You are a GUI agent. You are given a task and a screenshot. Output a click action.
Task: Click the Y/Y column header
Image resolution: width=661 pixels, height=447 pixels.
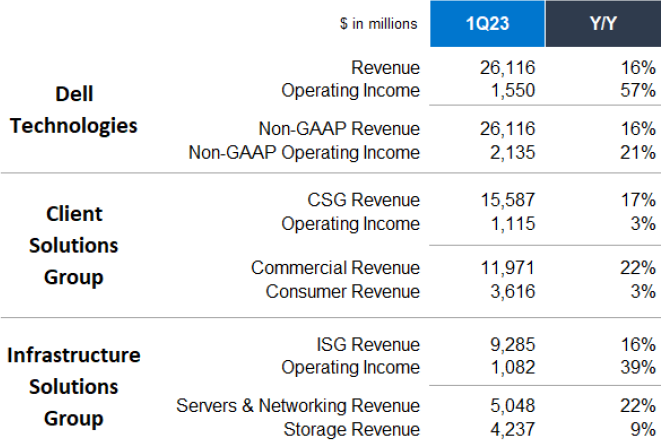603,24
